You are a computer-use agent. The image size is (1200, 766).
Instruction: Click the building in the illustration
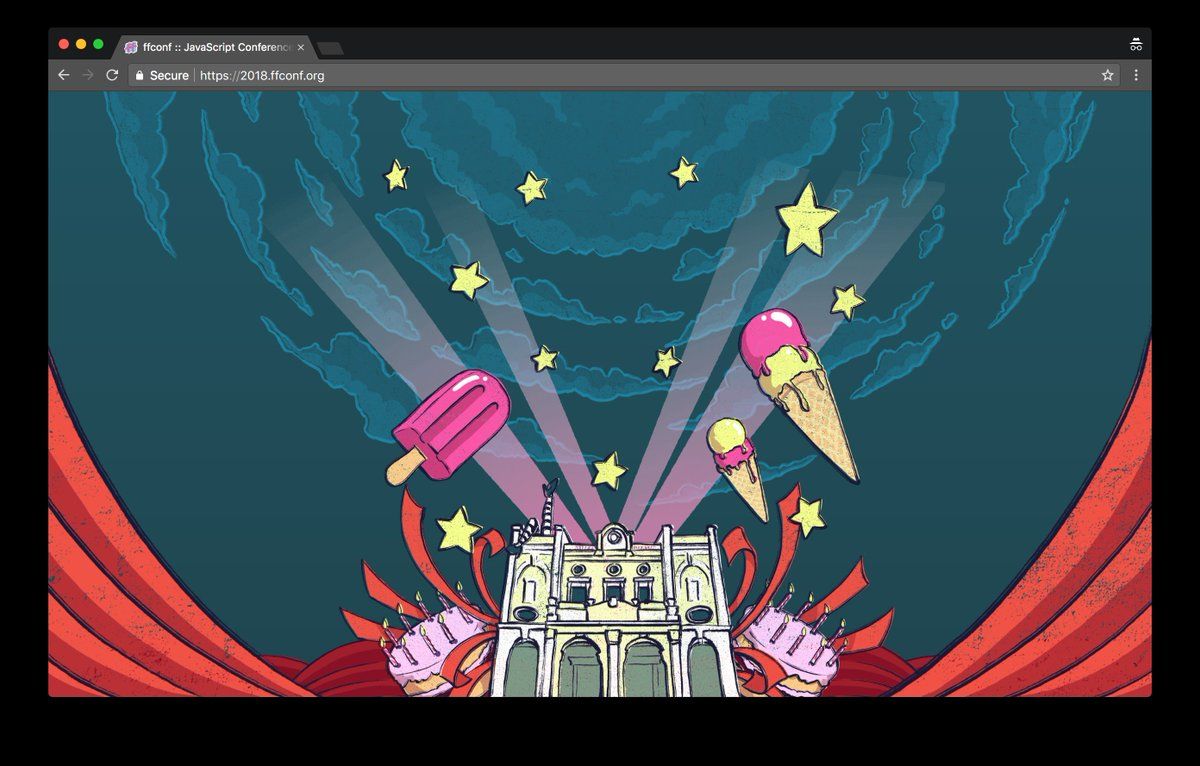613,610
